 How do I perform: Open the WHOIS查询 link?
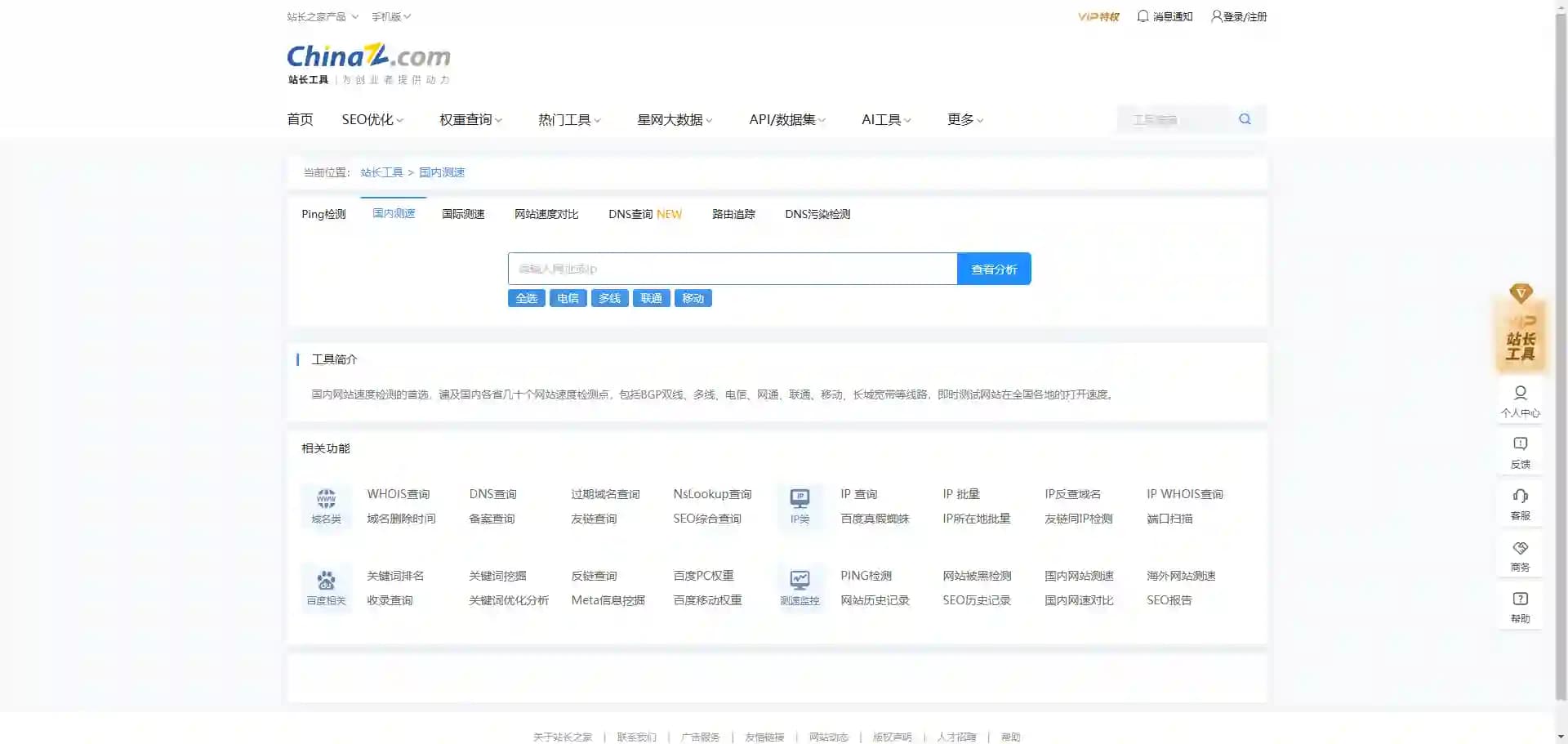point(399,494)
